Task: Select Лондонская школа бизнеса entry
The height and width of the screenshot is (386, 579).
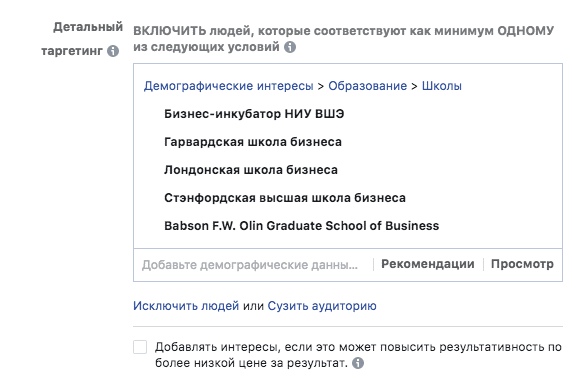Action: coord(251,170)
